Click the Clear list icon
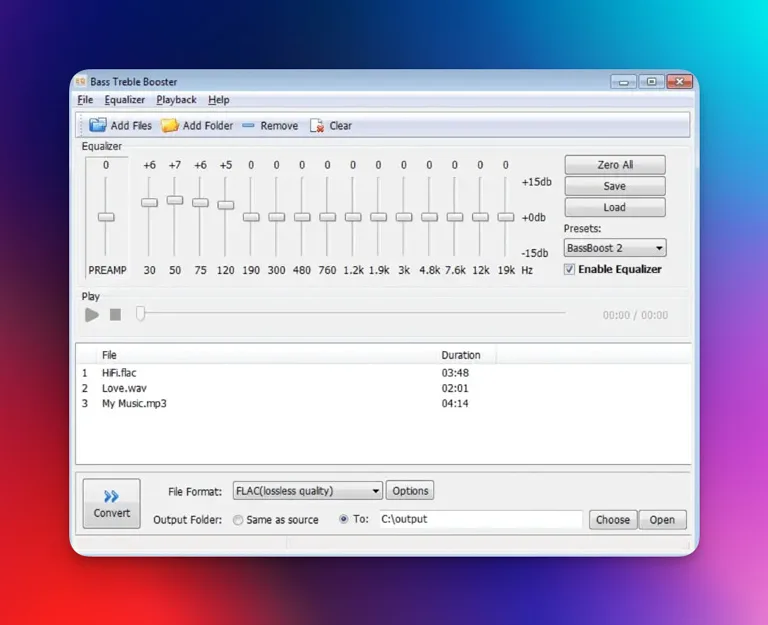This screenshot has width=768, height=625. [317, 126]
